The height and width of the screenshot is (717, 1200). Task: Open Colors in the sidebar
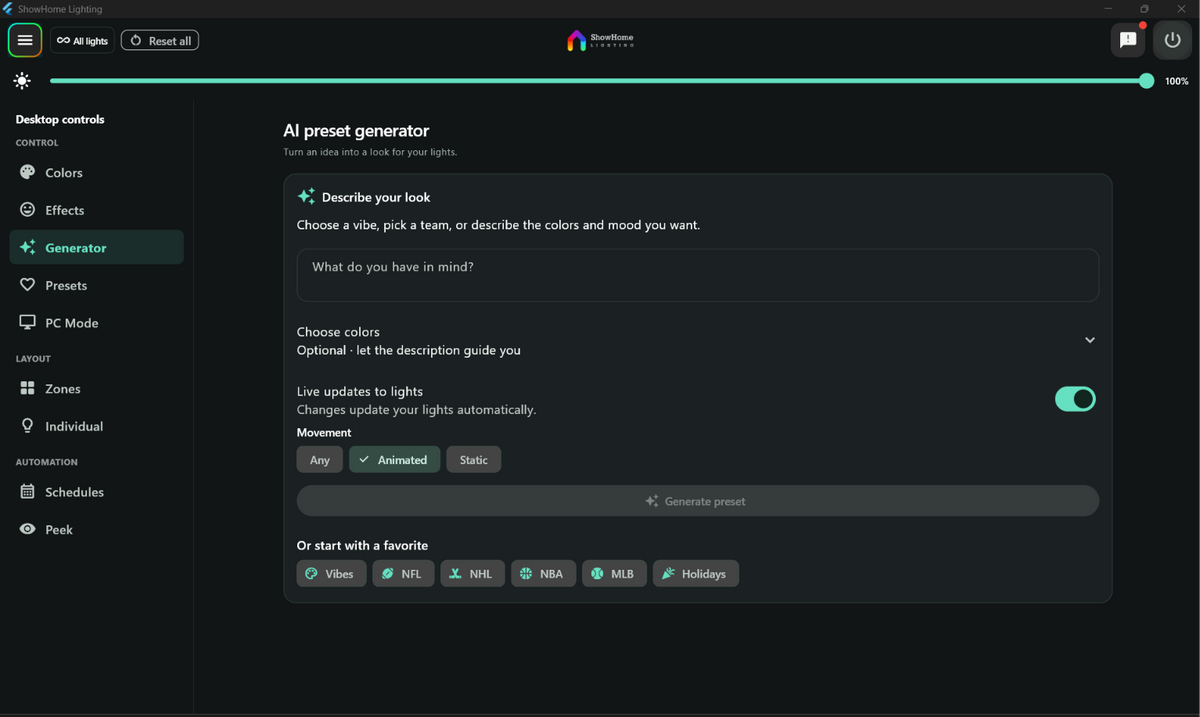[x=96, y=172]
